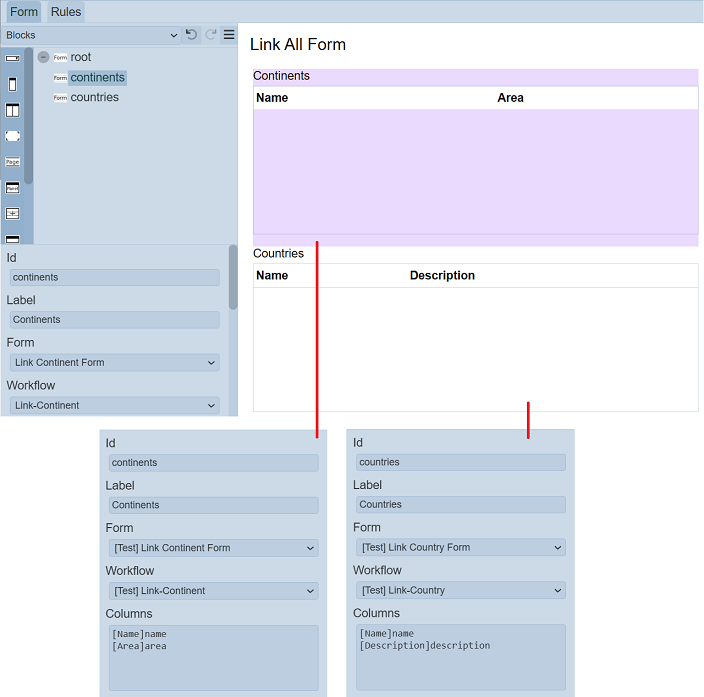The width and height of the screenshot is (704, 697).
Task: Open the hamburger menu beside redo
Action: 229,35
